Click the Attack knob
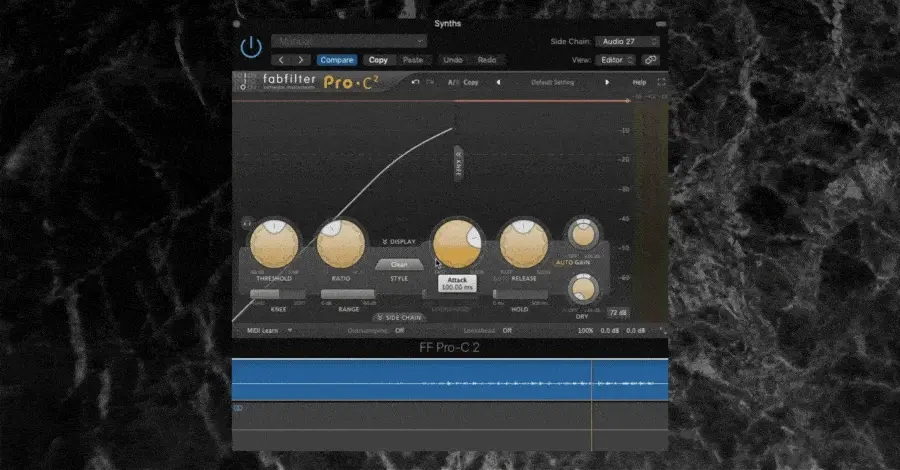Image resolution: width=900 pixels, height=470 pixels. click(457, 244)
